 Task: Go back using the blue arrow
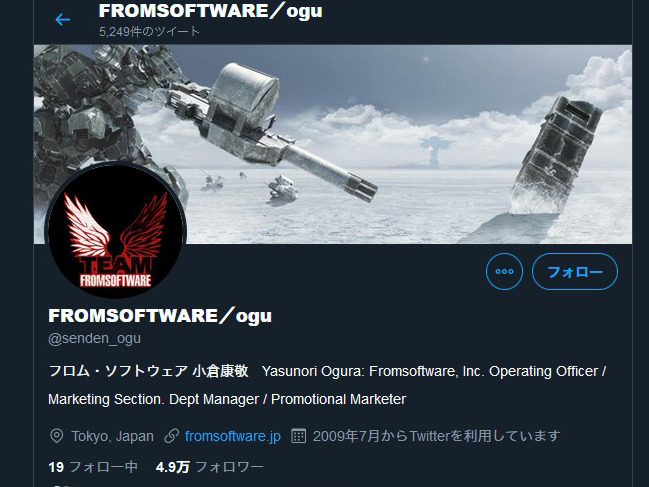(x=63, y=19)
